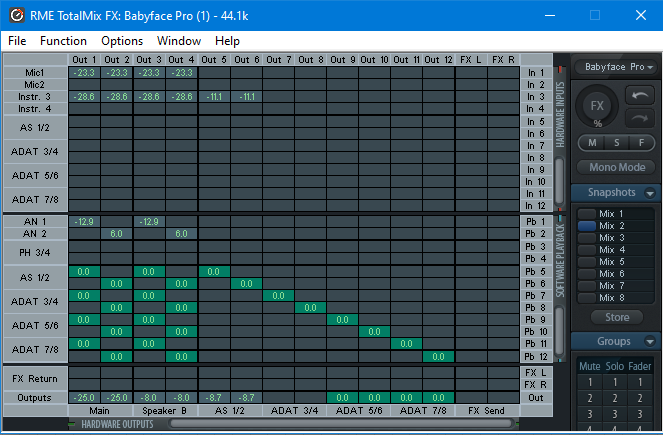Viewport: 663px width, 435px height.
Task: Click the redo arrow icon
Action: 640,119
